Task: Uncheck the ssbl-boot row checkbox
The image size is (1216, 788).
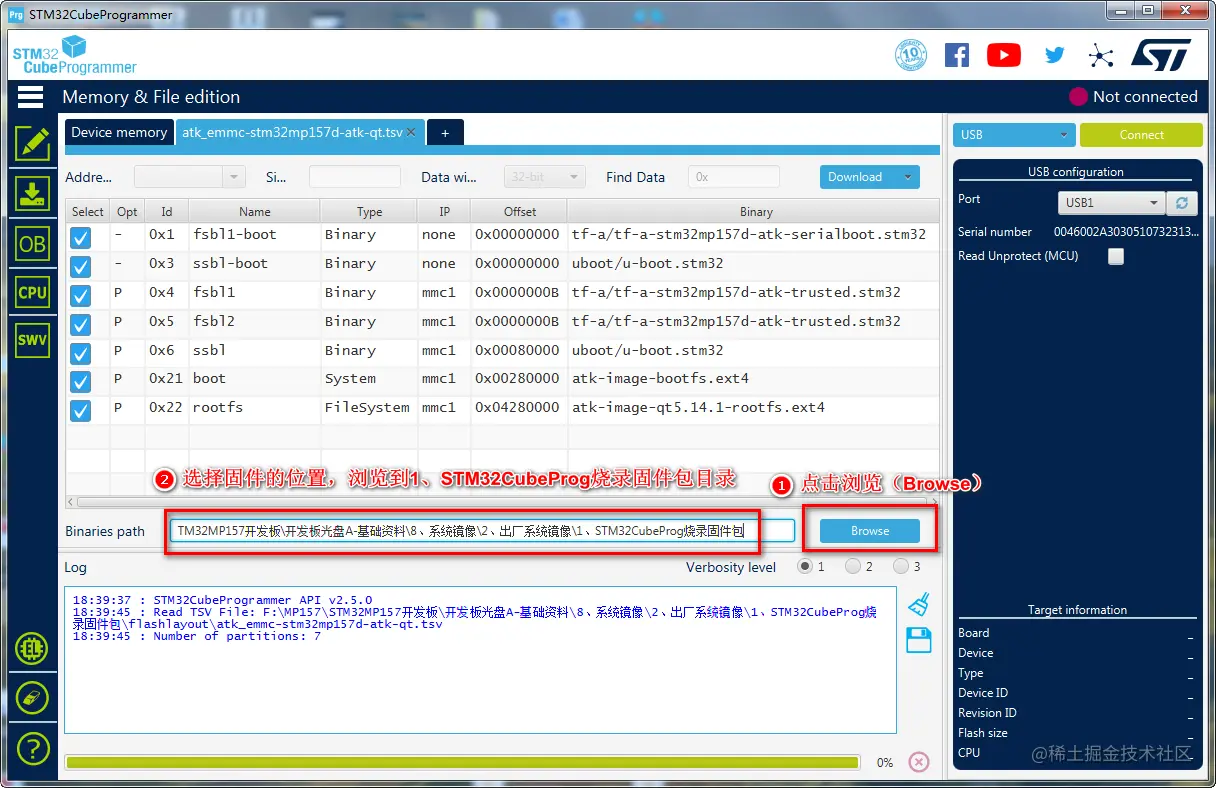Action: [81, 267]
